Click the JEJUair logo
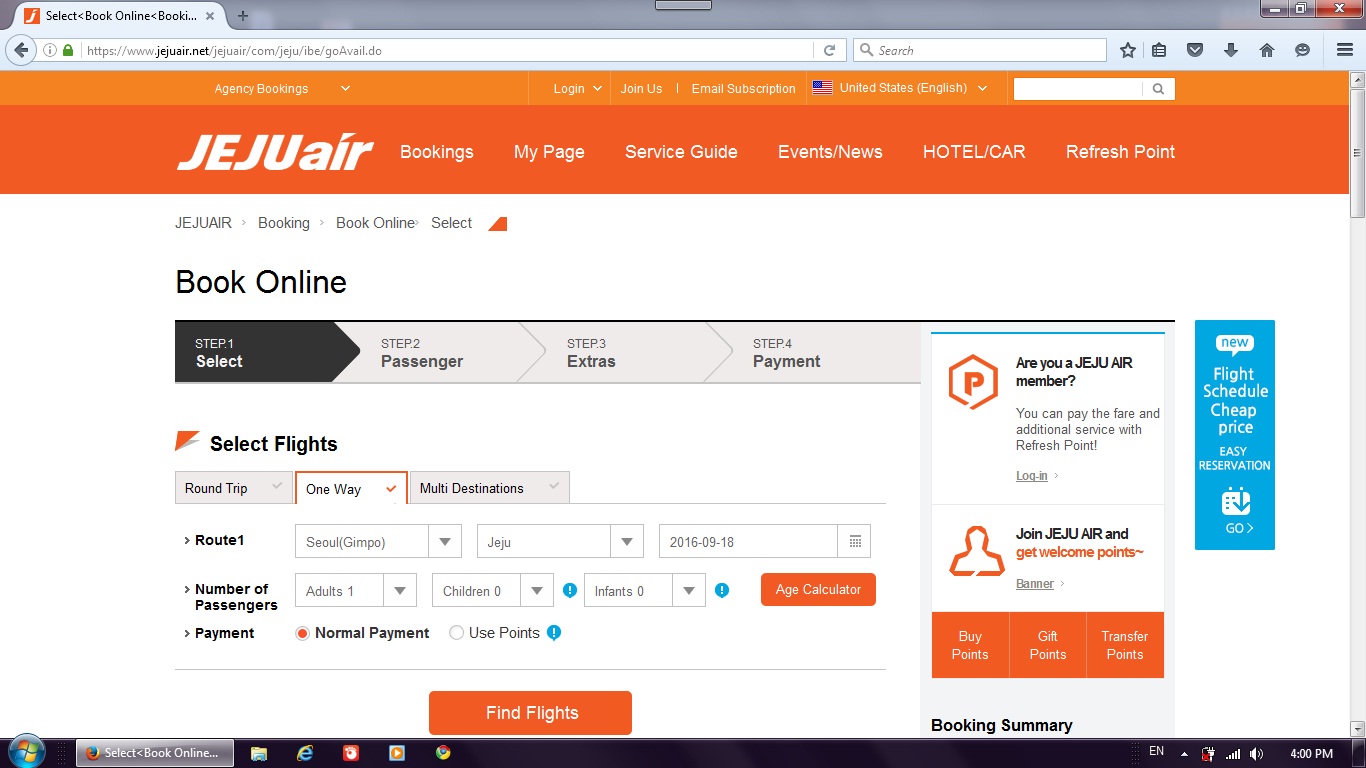Viewport: 1366px width, 768px height. click(275, 152)
